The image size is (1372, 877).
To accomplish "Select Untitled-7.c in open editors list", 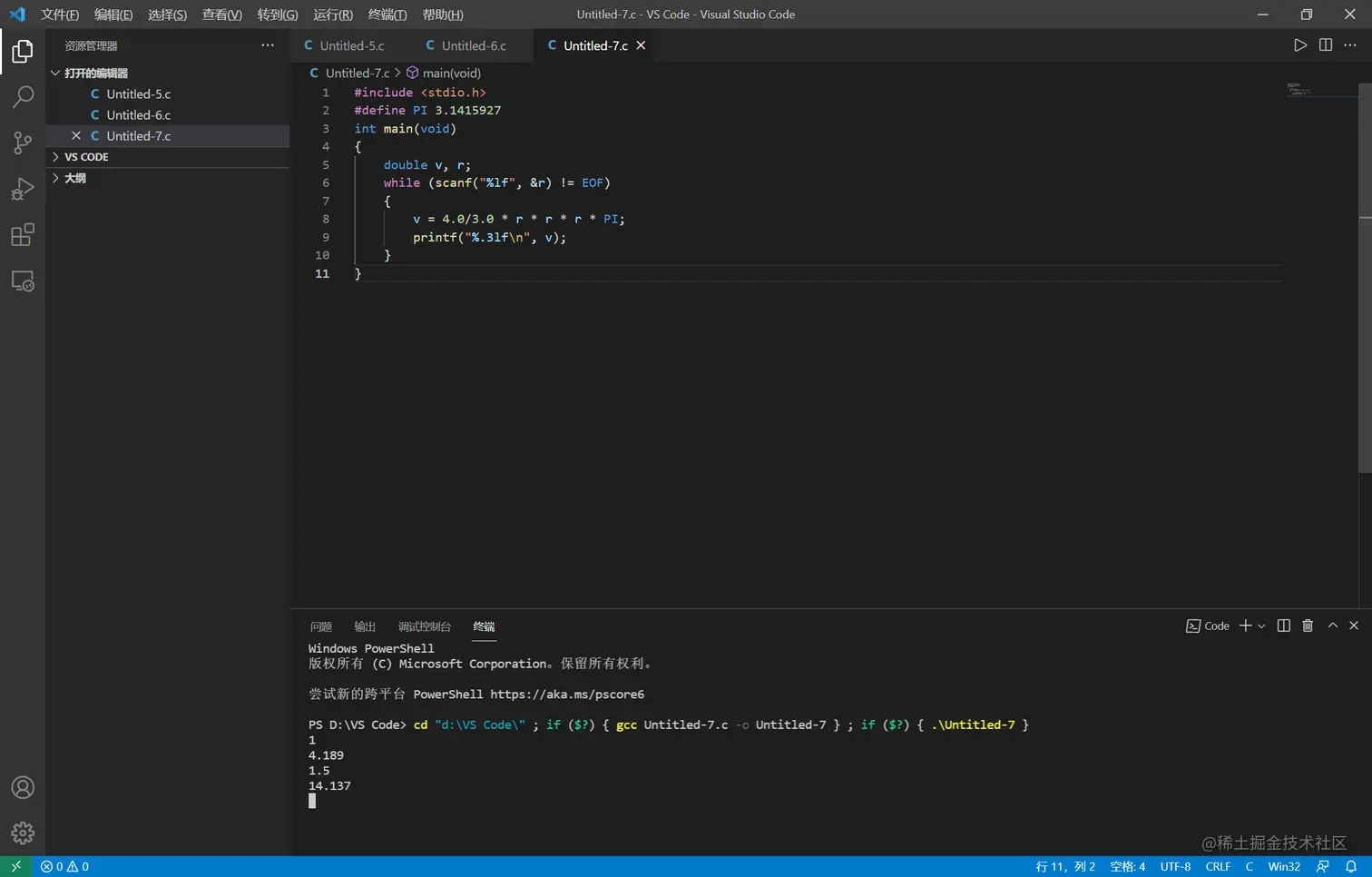I will (x=168, y=136).
